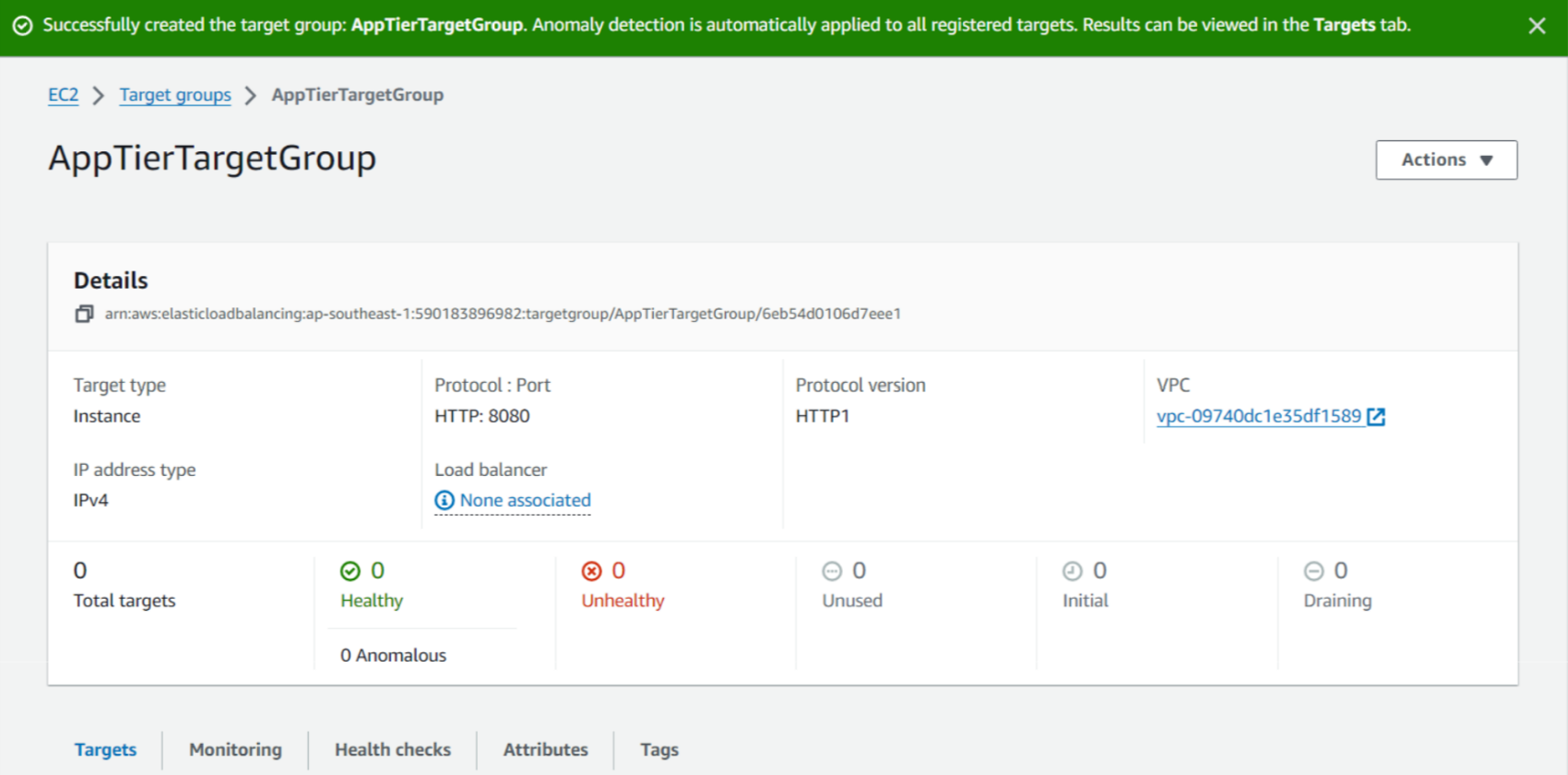Screen dimensions: 1568x775
Task: Click the Healthy count label
Action: pos(372,601)
